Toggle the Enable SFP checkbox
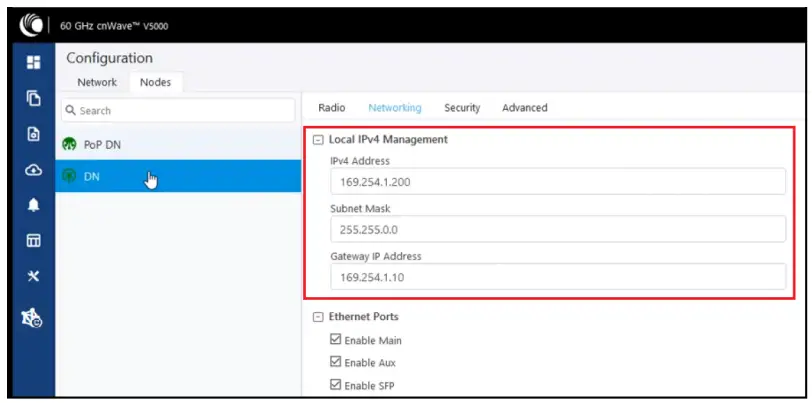This screenshot has width=812, height=403. [335, 385]
